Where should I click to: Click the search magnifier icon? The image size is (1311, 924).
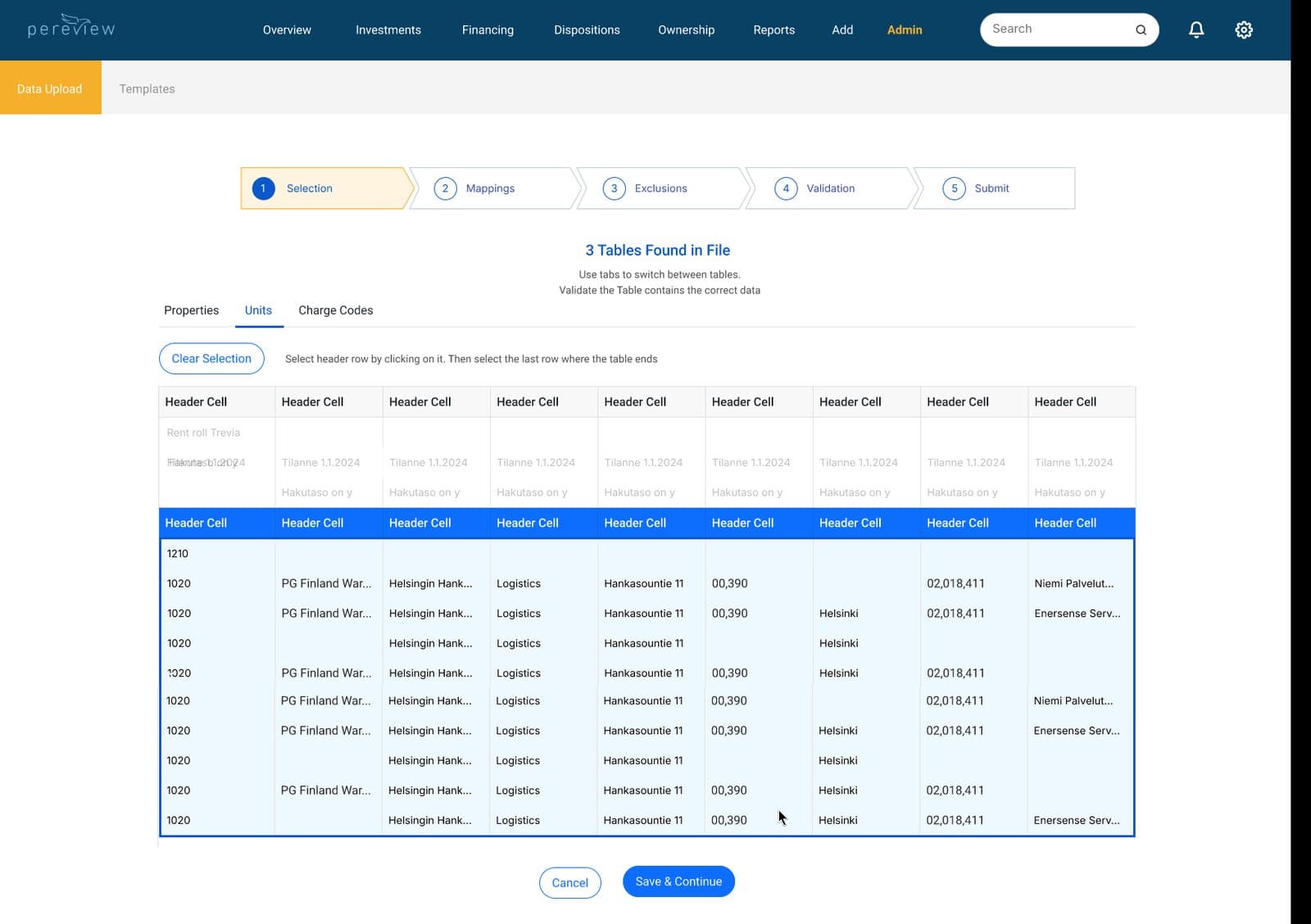pos(1141,29)
